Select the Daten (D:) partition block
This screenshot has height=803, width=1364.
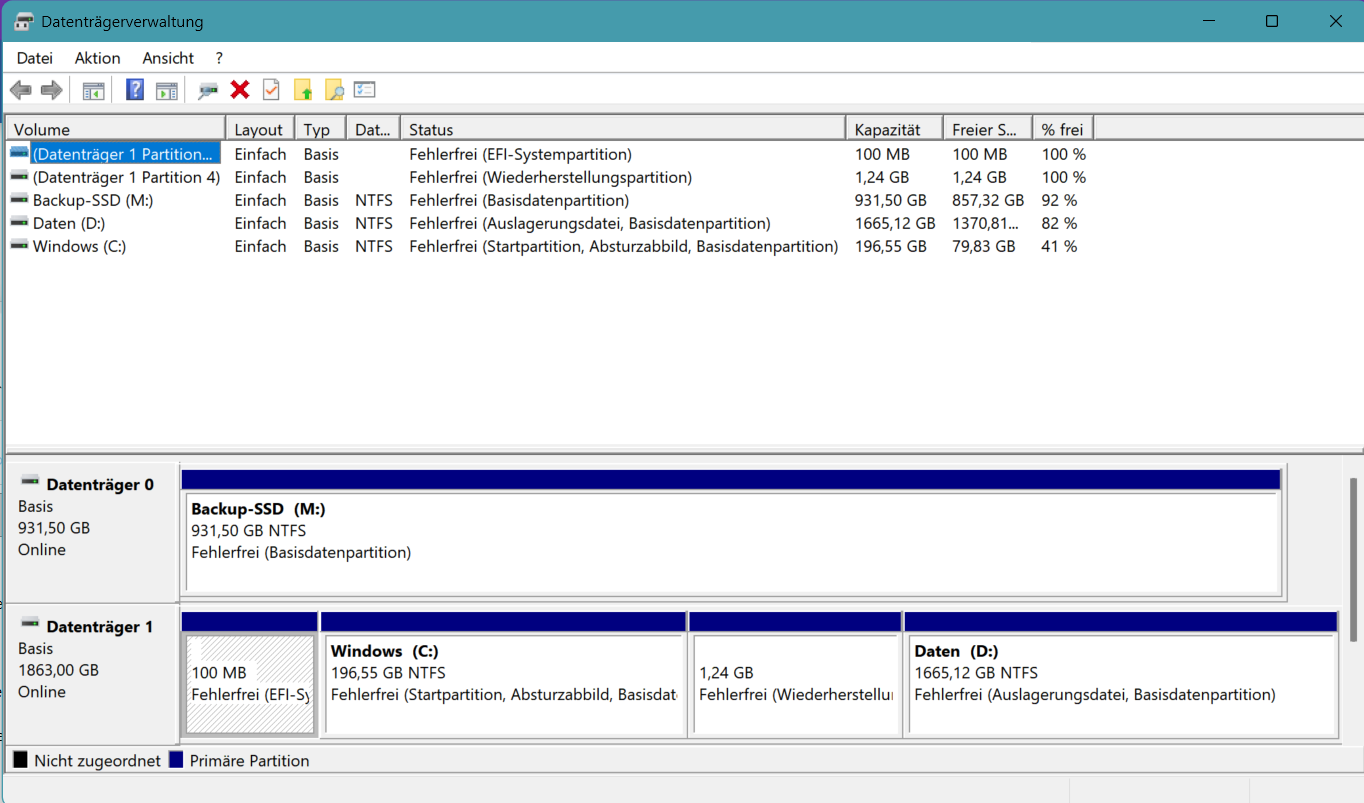click(x=1121, y=675)
